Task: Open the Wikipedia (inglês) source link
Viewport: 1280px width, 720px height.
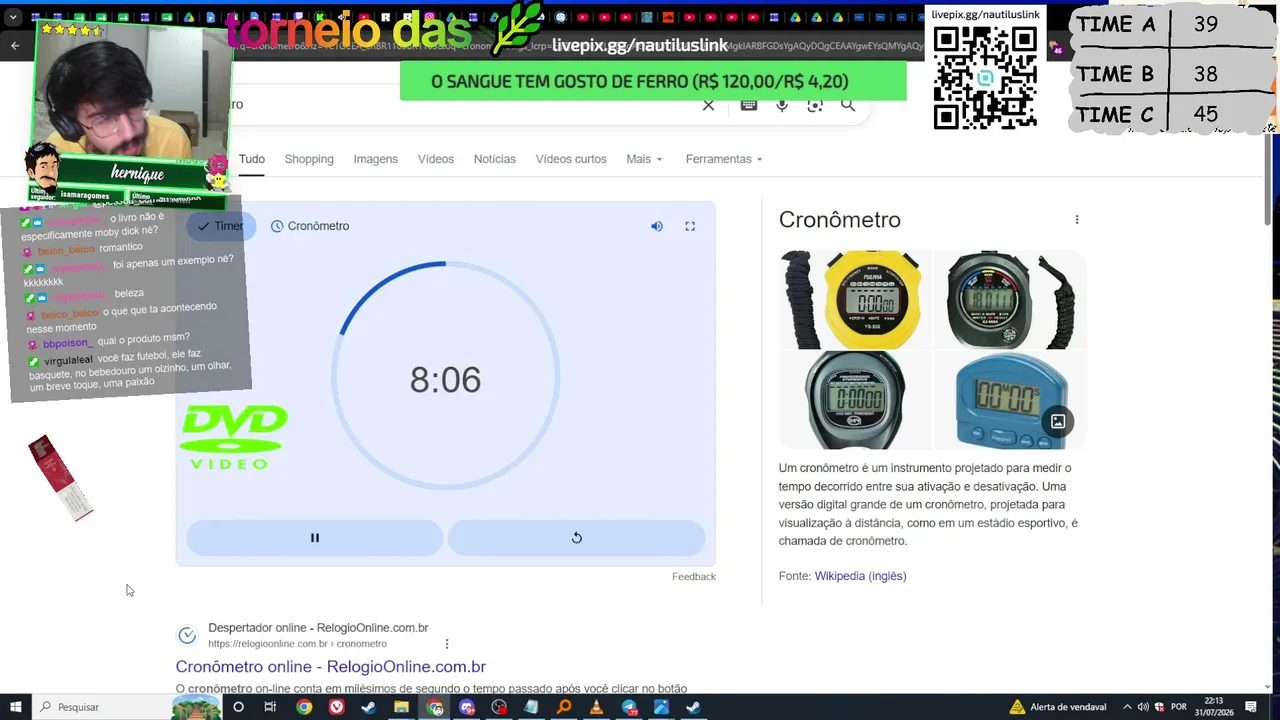Action: coord(860,576)
